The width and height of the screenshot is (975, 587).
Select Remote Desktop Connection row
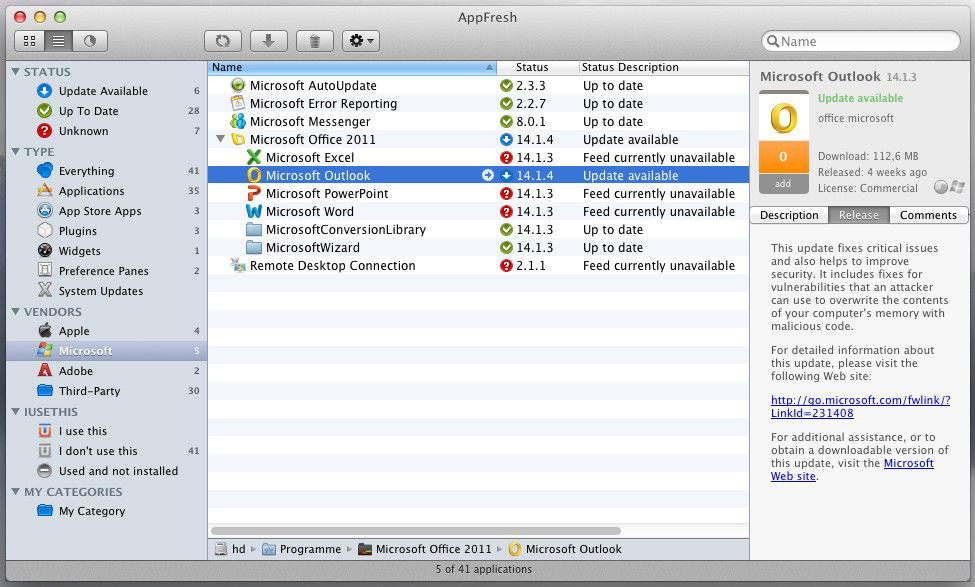(478, 266)
